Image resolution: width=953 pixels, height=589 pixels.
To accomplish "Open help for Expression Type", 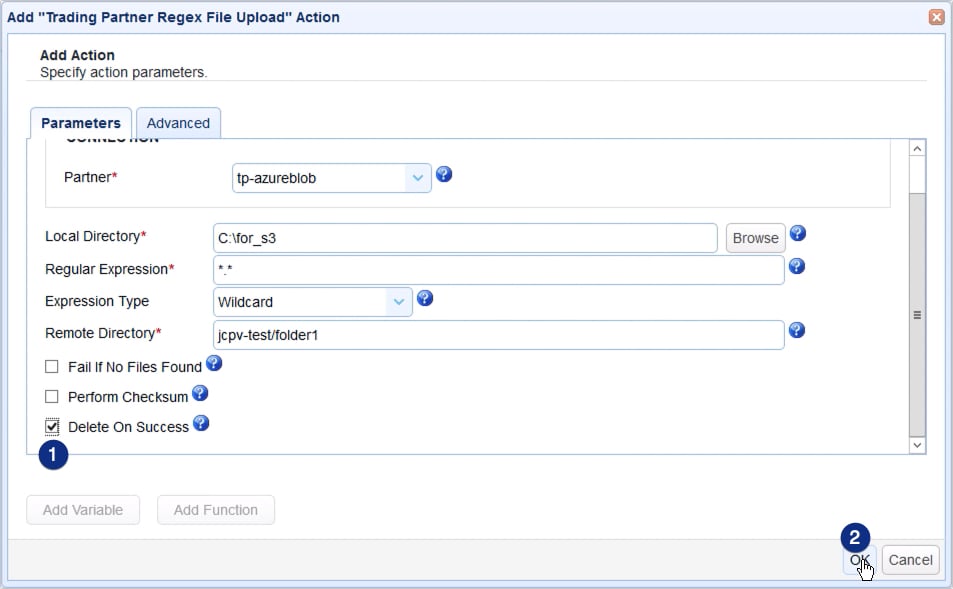I will (424, 297).
